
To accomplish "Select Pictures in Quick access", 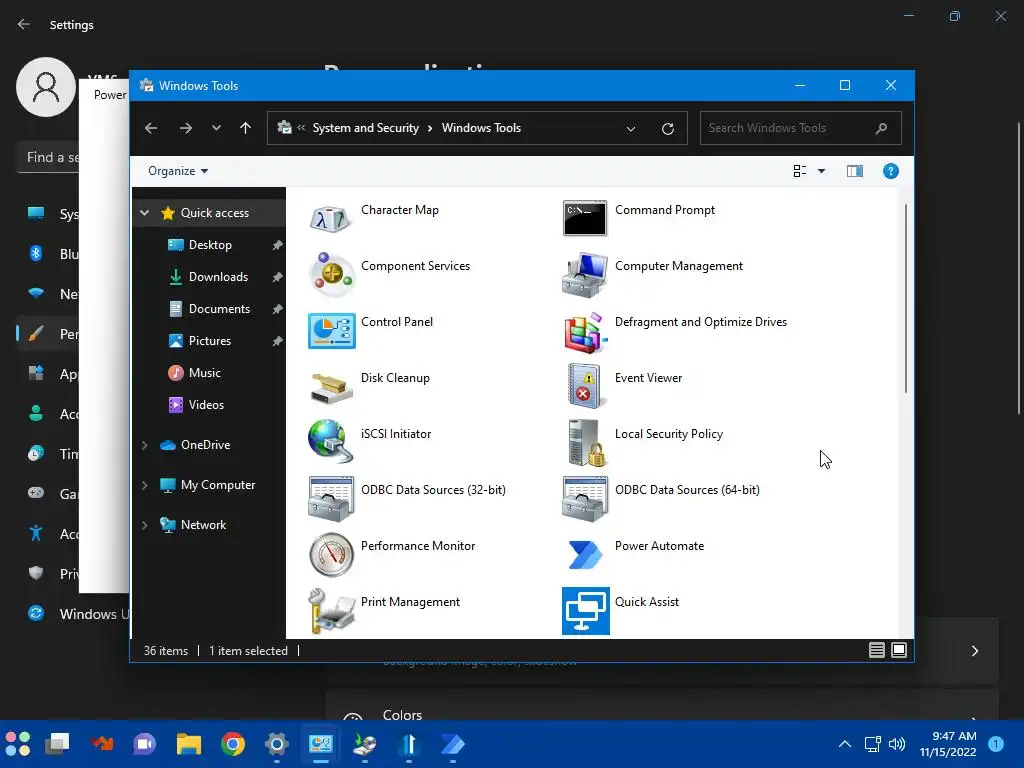I will [210, 341].
